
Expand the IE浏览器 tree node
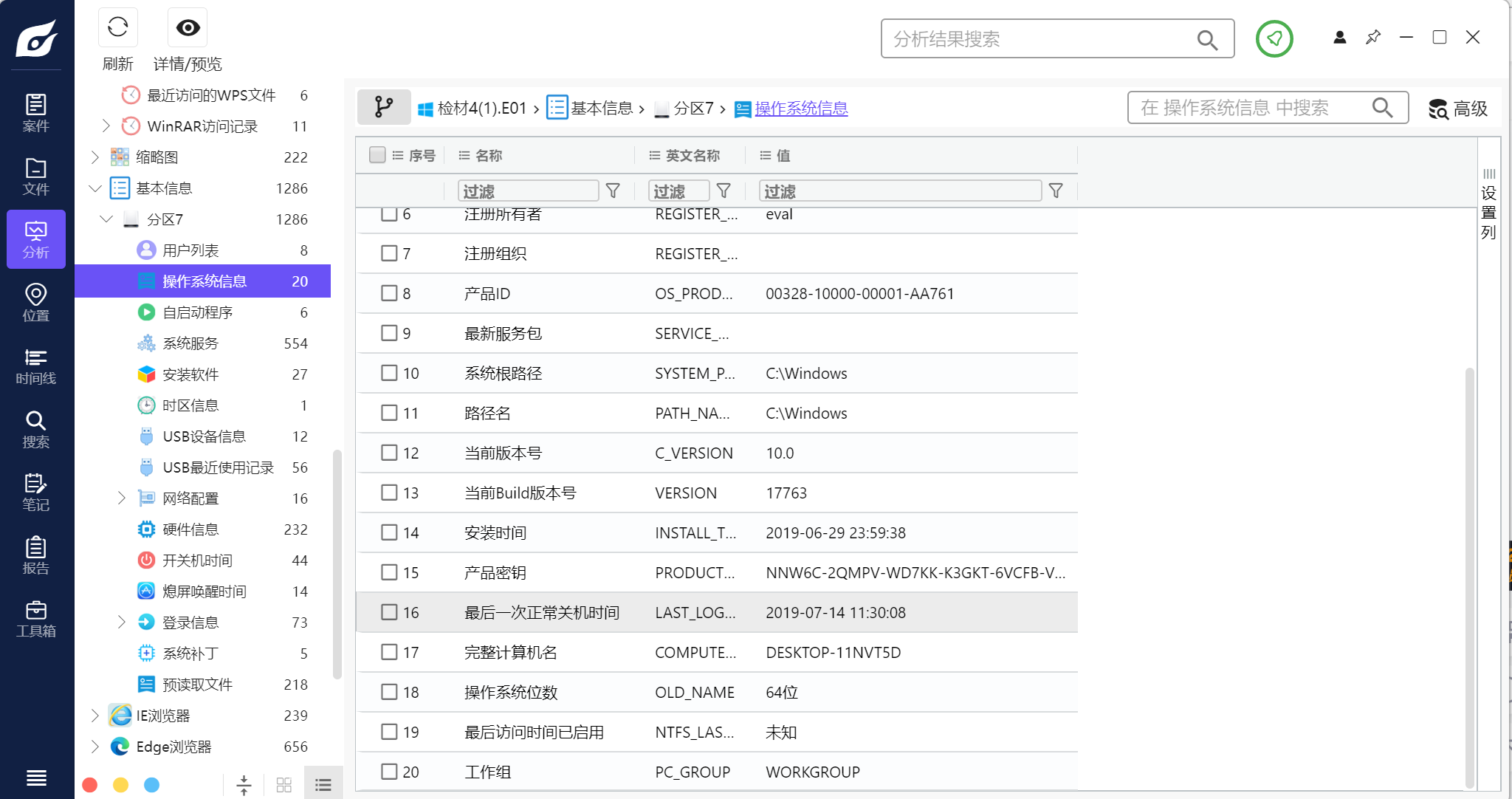pos(94,716)
